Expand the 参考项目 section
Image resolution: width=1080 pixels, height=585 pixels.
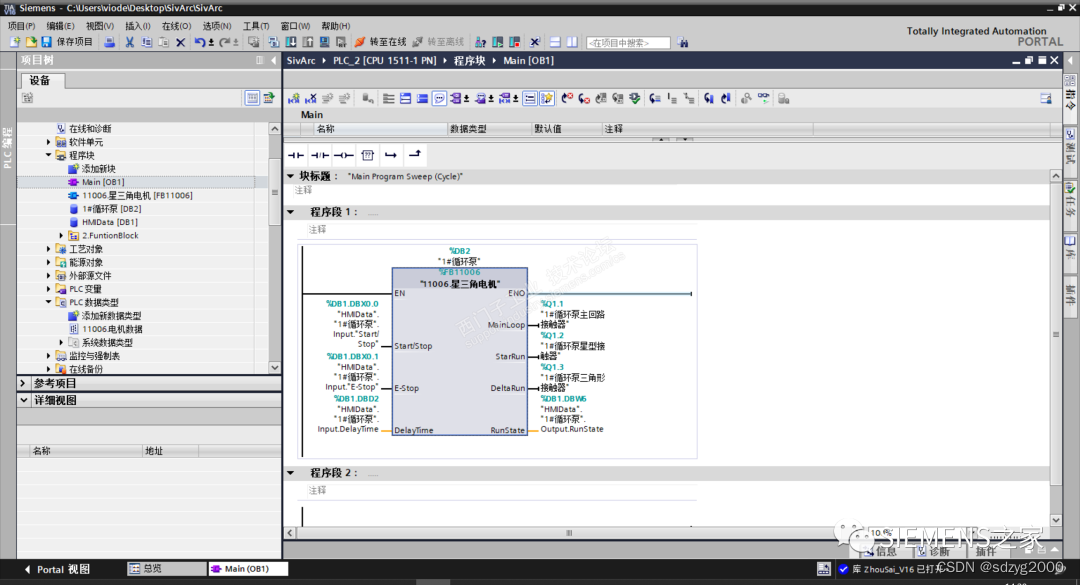click(x=23, y=383)
